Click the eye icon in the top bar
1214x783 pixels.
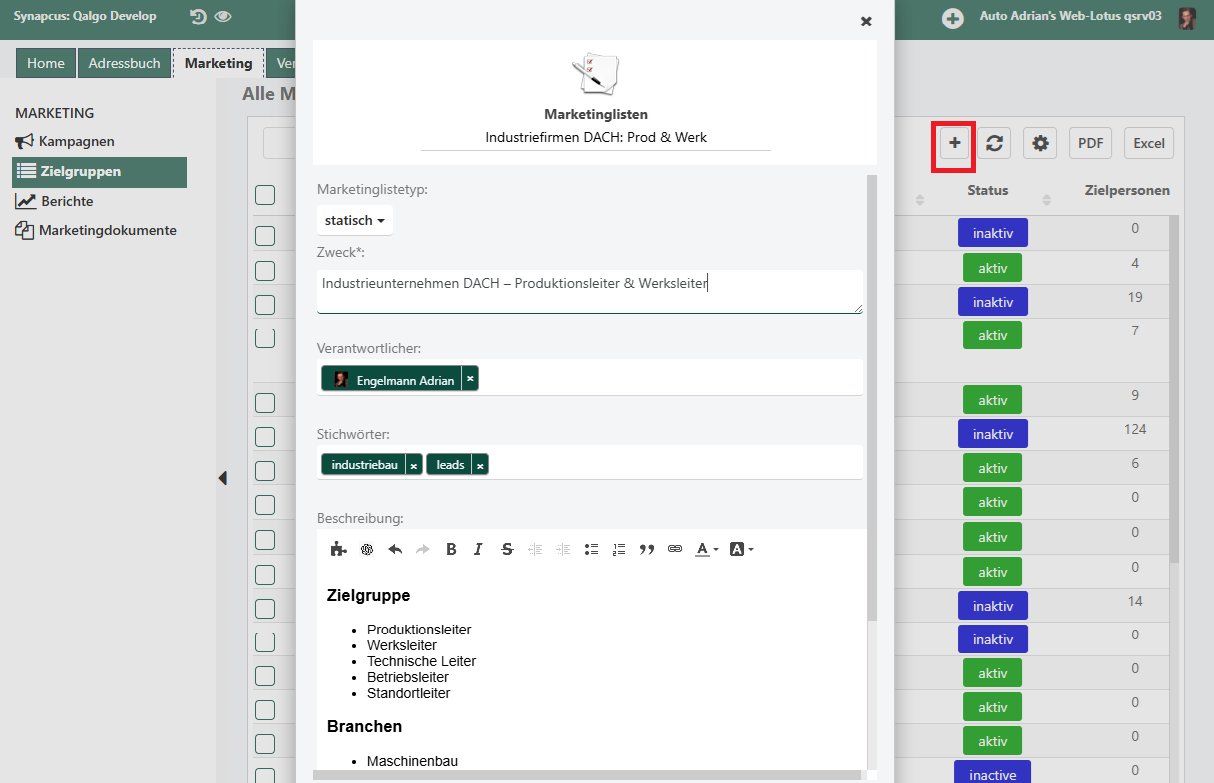222,17
